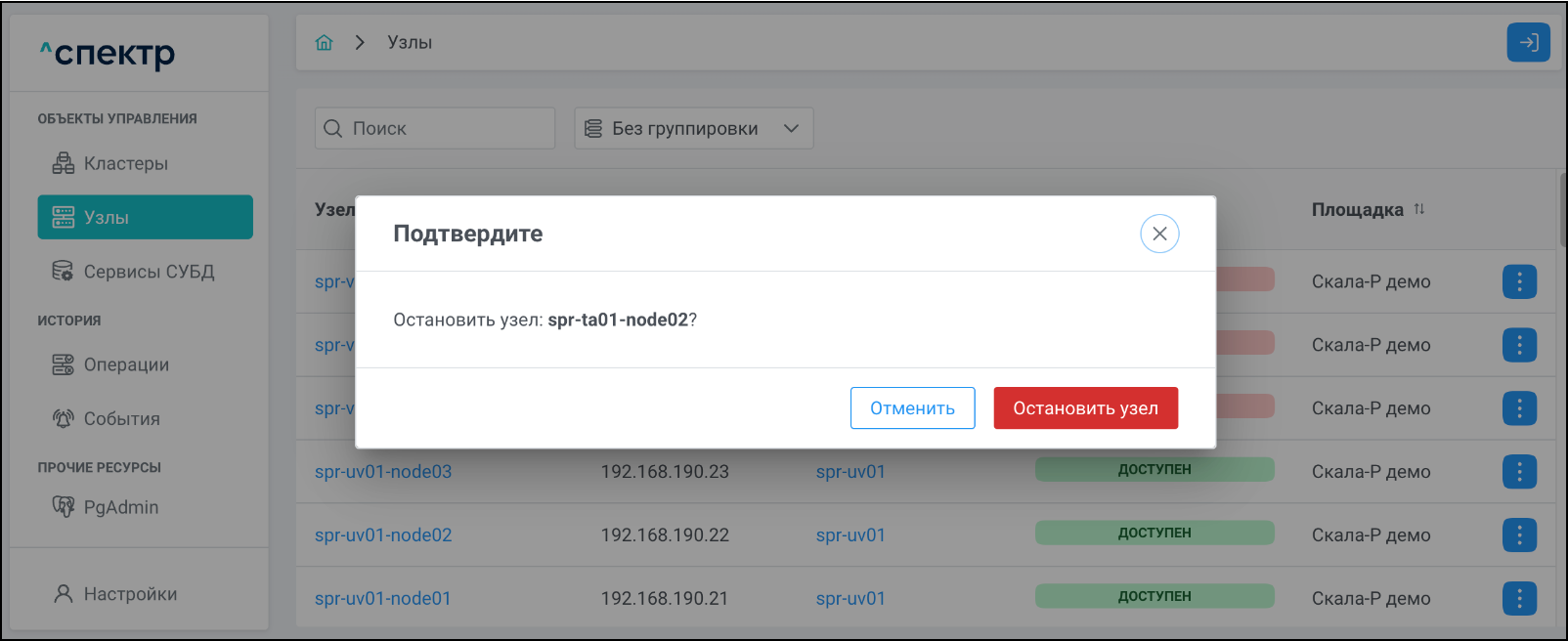Expand the Без группировки grouping dropdown
Screen dimensions: 1568x641
tap(693, 128)
